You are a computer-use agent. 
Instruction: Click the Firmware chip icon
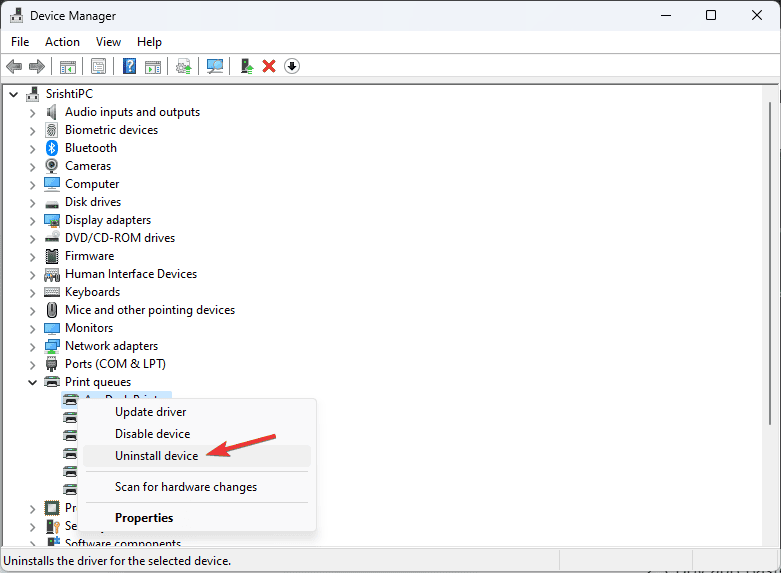[x=52, y=256]
